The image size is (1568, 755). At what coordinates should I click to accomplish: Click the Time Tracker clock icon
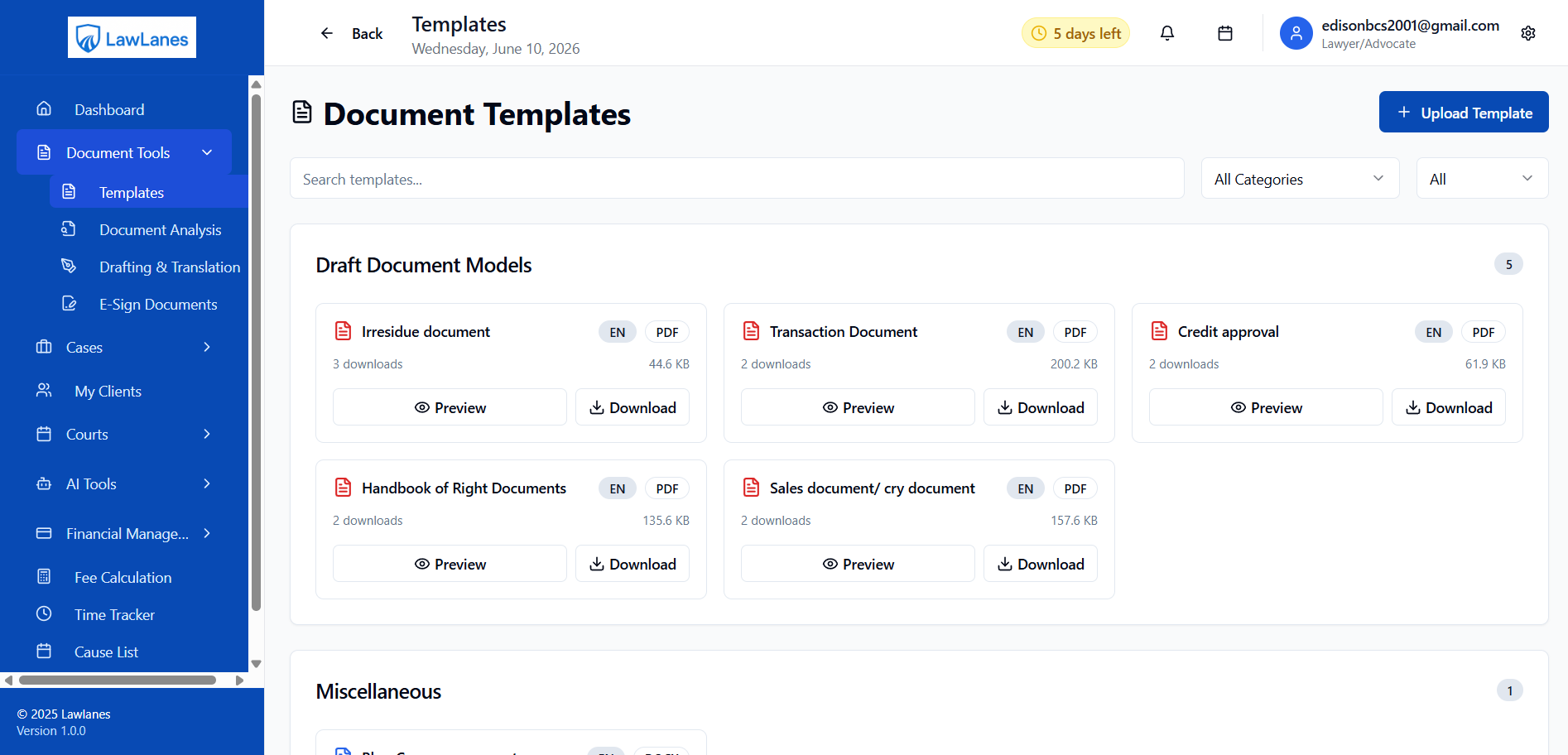(44, 613)
